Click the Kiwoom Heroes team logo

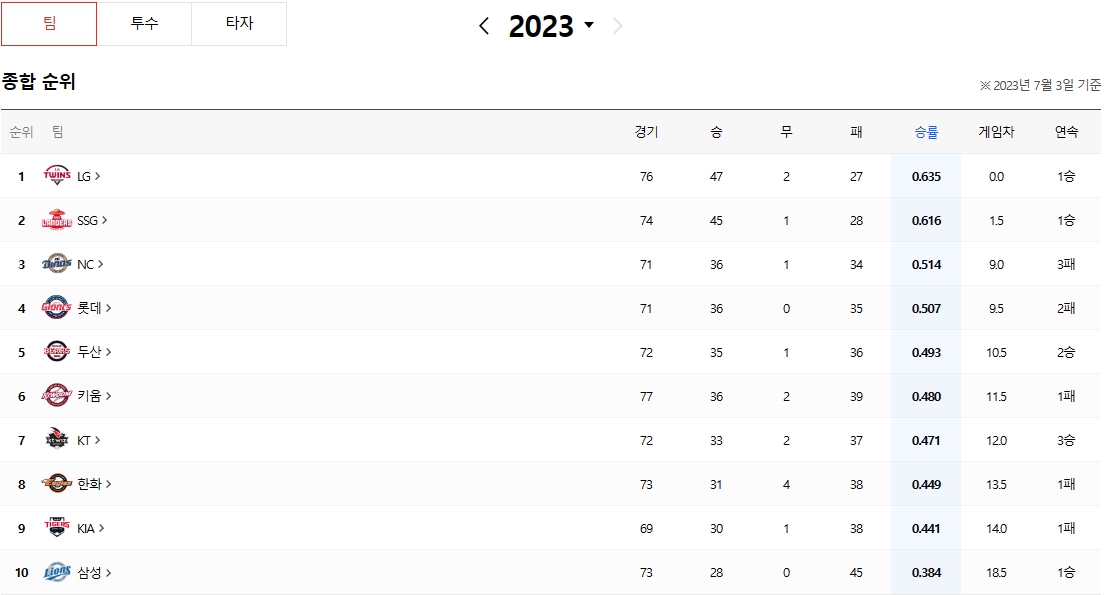(56, 395)
